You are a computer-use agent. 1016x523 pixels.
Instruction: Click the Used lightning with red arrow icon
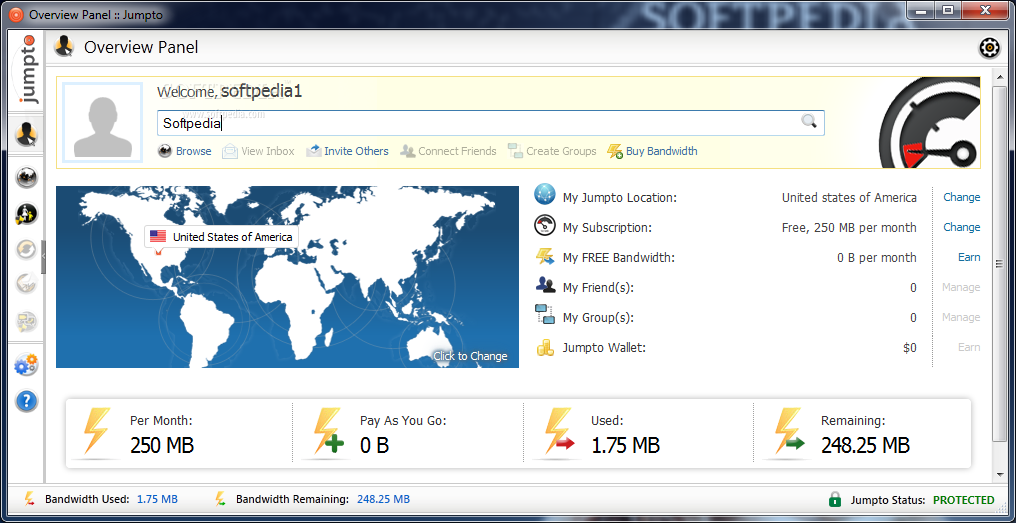[x=559, y=431]
